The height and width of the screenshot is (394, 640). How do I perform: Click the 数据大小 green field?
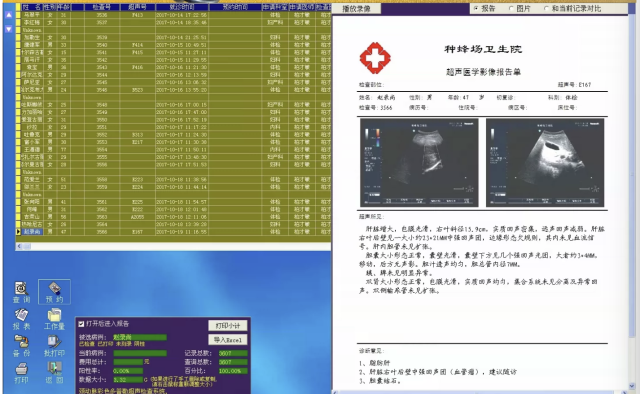[128, 380]
